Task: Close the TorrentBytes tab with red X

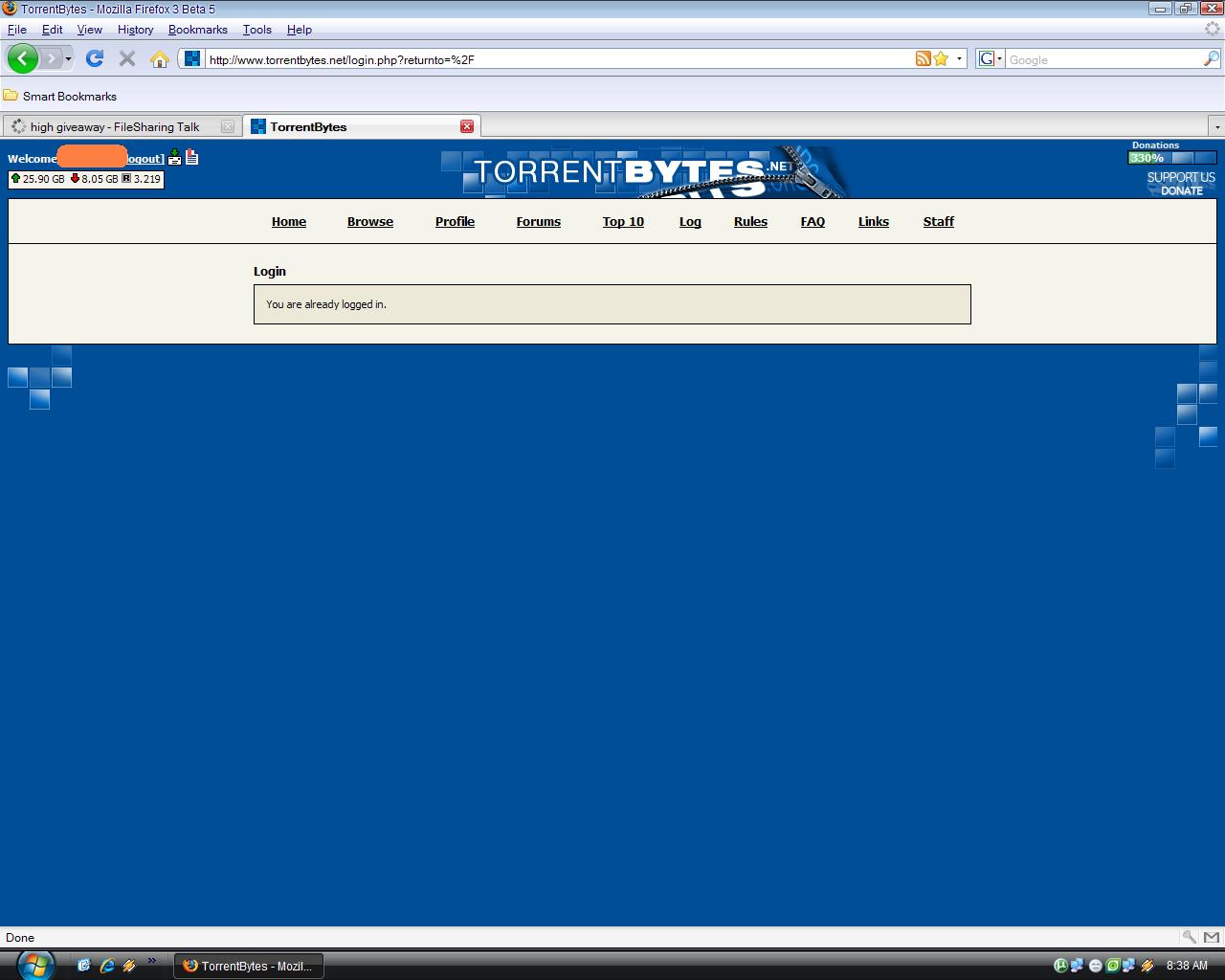Action: [x=467, y=126]
